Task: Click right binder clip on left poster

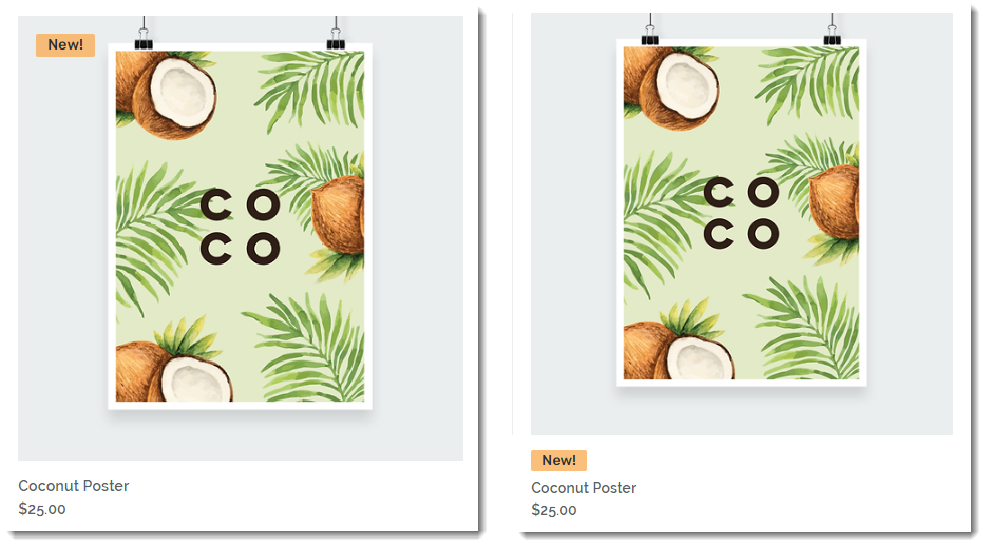Action: [x=336, y=34]
